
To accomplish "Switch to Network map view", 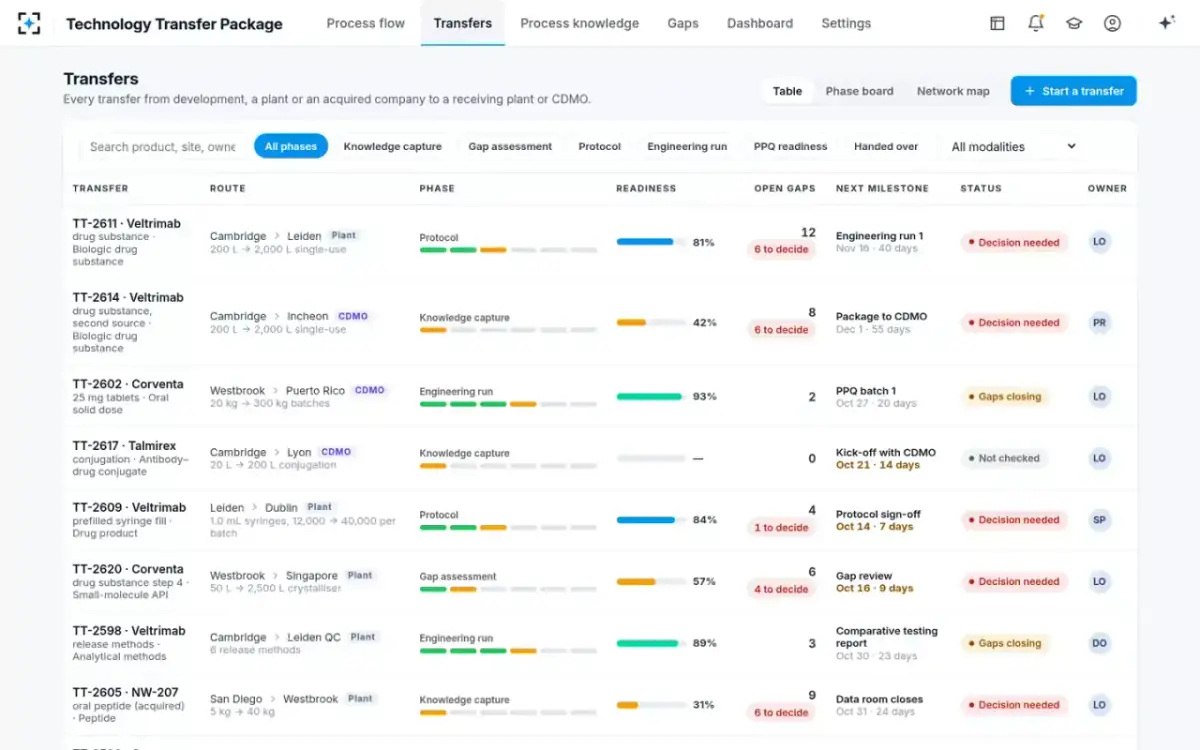I will 953,91.
